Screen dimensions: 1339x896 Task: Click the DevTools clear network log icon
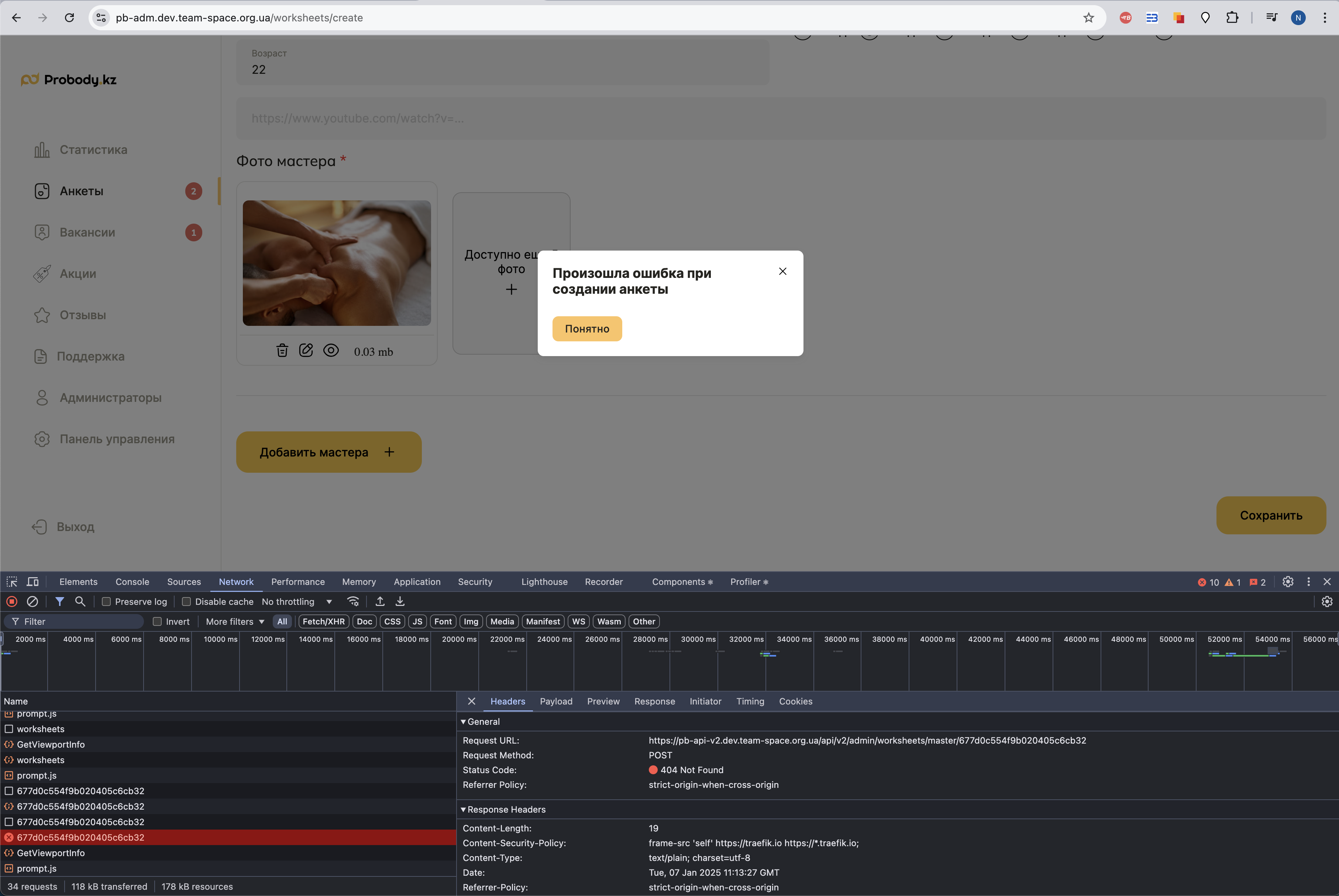point(32,602)
